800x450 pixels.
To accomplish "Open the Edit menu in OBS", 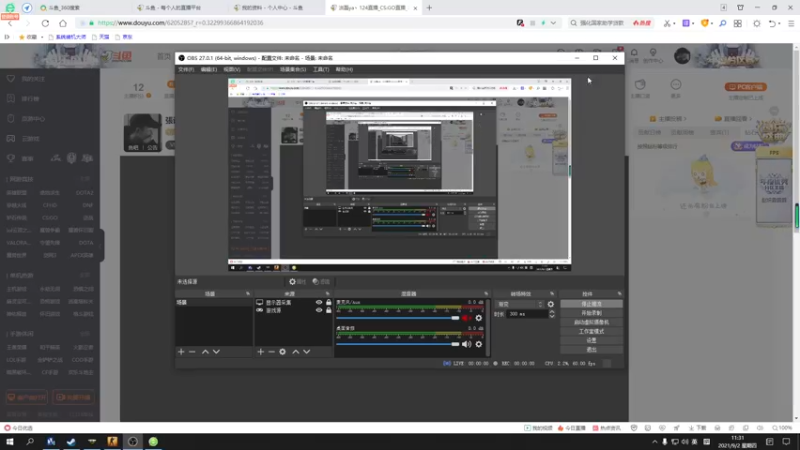I will pos(208,69).
